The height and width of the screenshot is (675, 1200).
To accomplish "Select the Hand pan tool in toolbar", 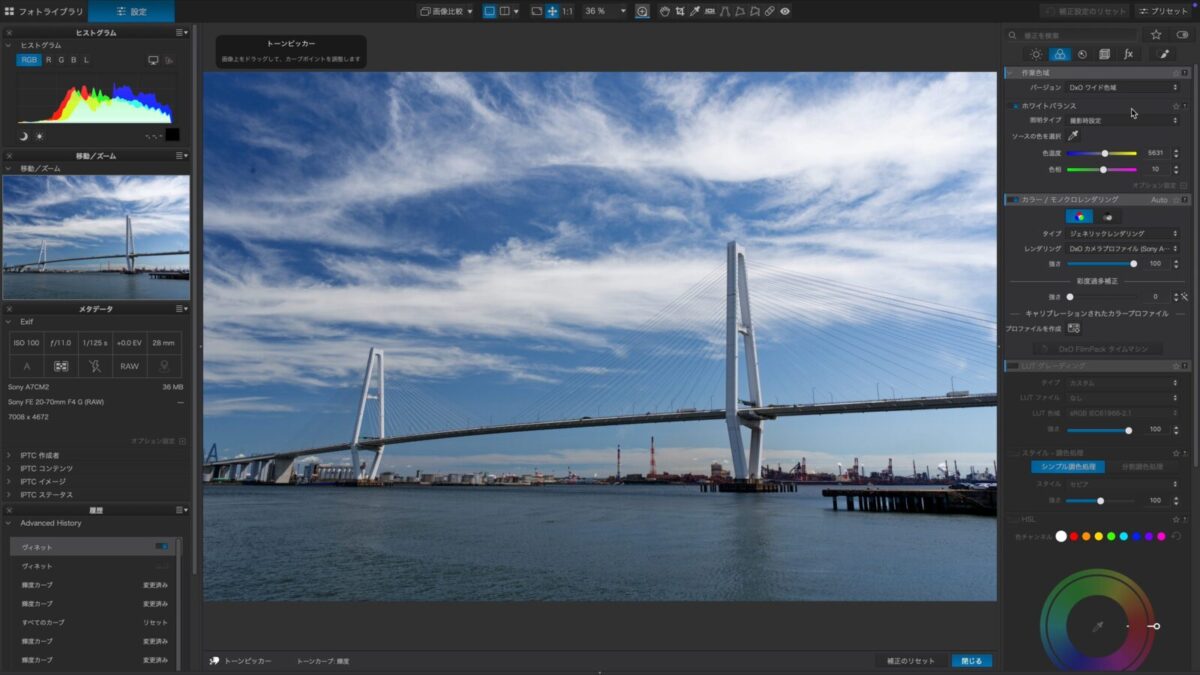I will click(663, 11).
